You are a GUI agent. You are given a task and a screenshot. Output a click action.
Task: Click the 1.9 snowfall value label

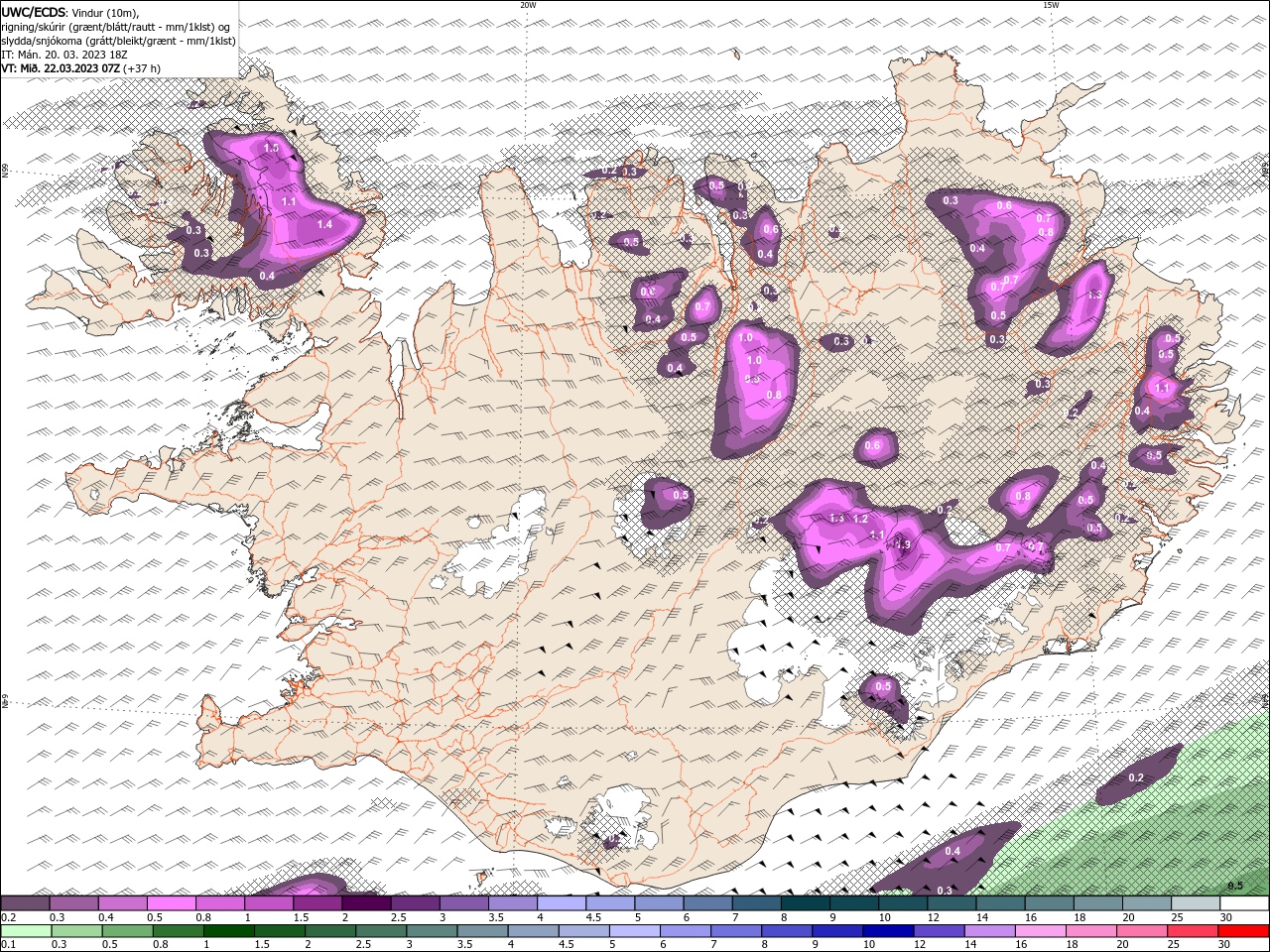click(x=902, y=543)
